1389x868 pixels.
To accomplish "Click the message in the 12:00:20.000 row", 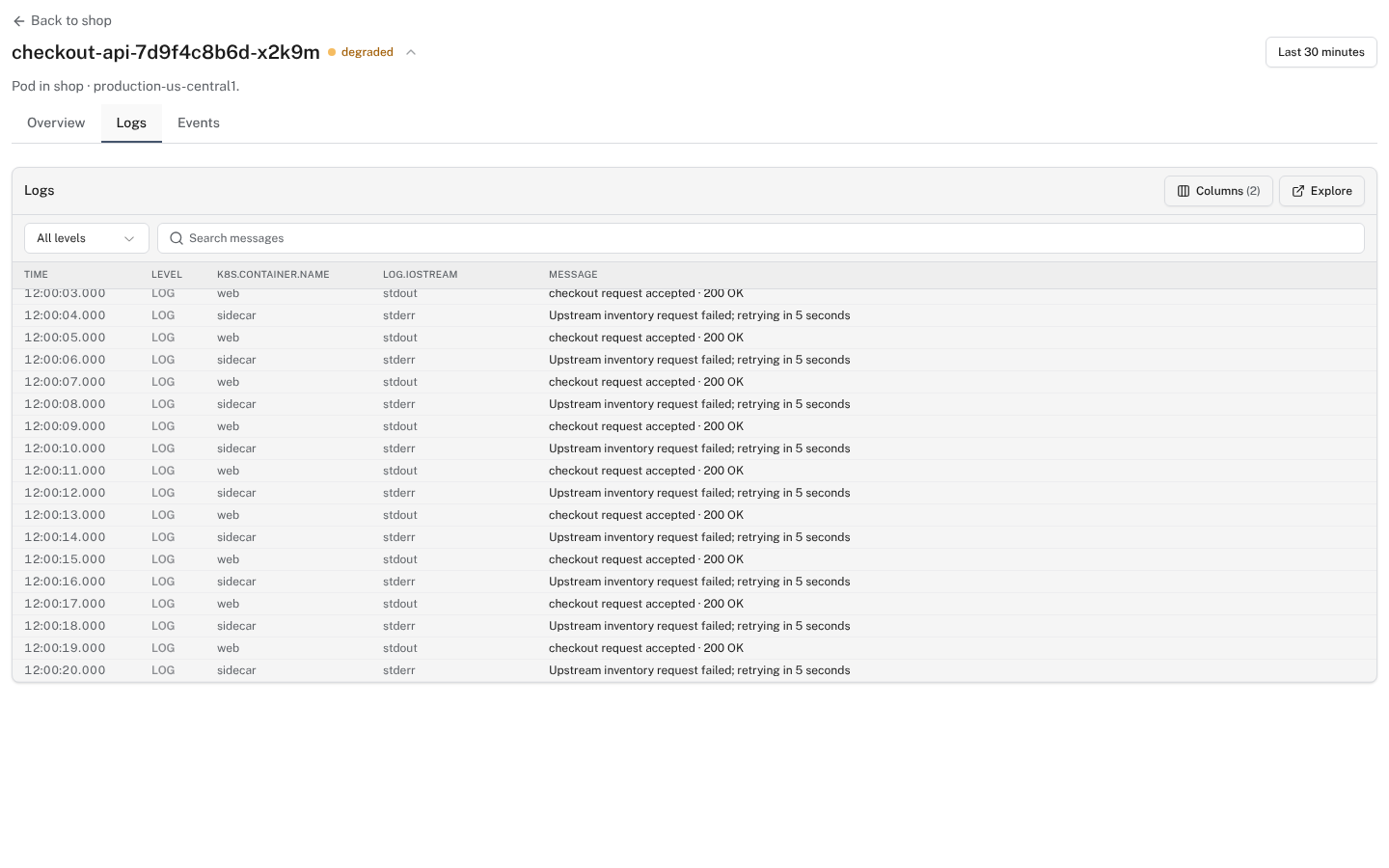I will (699, 670).
